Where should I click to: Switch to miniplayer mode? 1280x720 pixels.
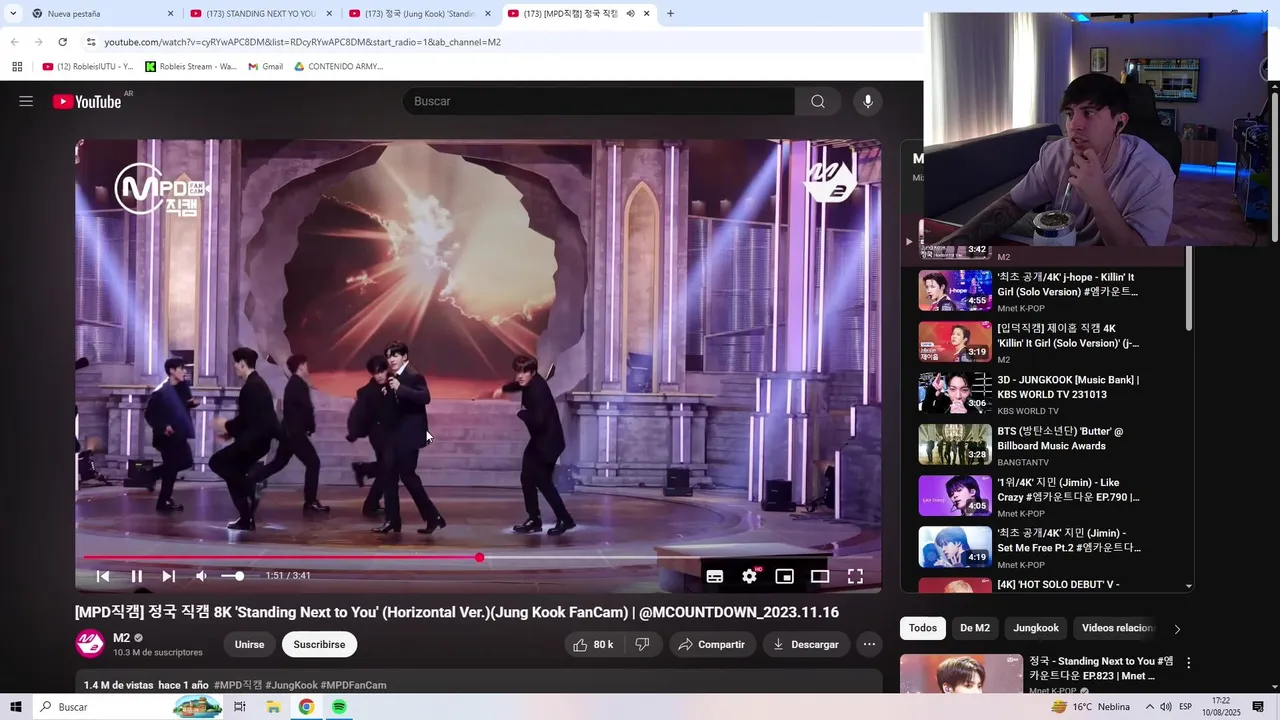tap(785, 576)
